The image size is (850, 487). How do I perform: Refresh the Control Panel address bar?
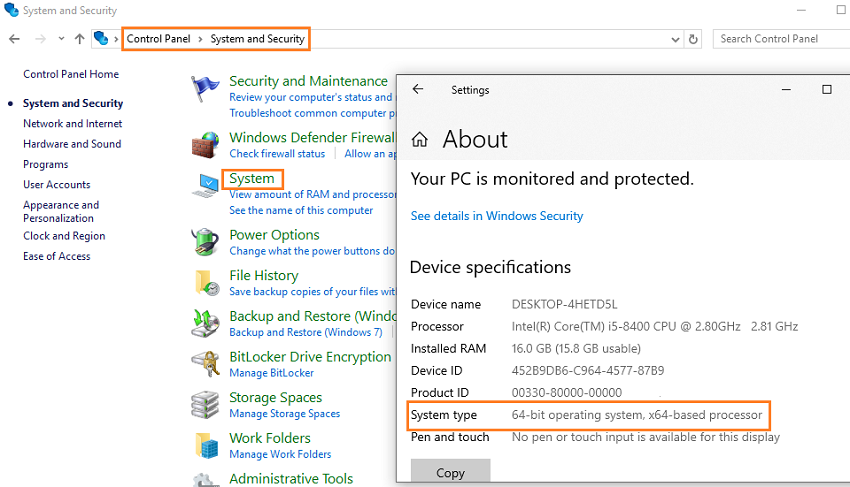693,39
